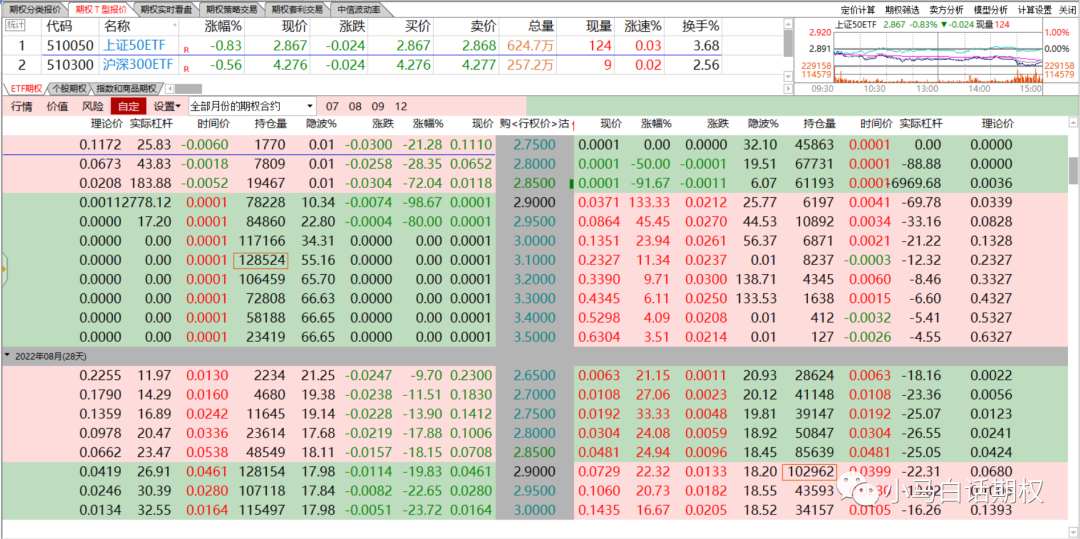
Task: Click the option chain vertical scrollbar thumb
Action: coord(1073,168)
